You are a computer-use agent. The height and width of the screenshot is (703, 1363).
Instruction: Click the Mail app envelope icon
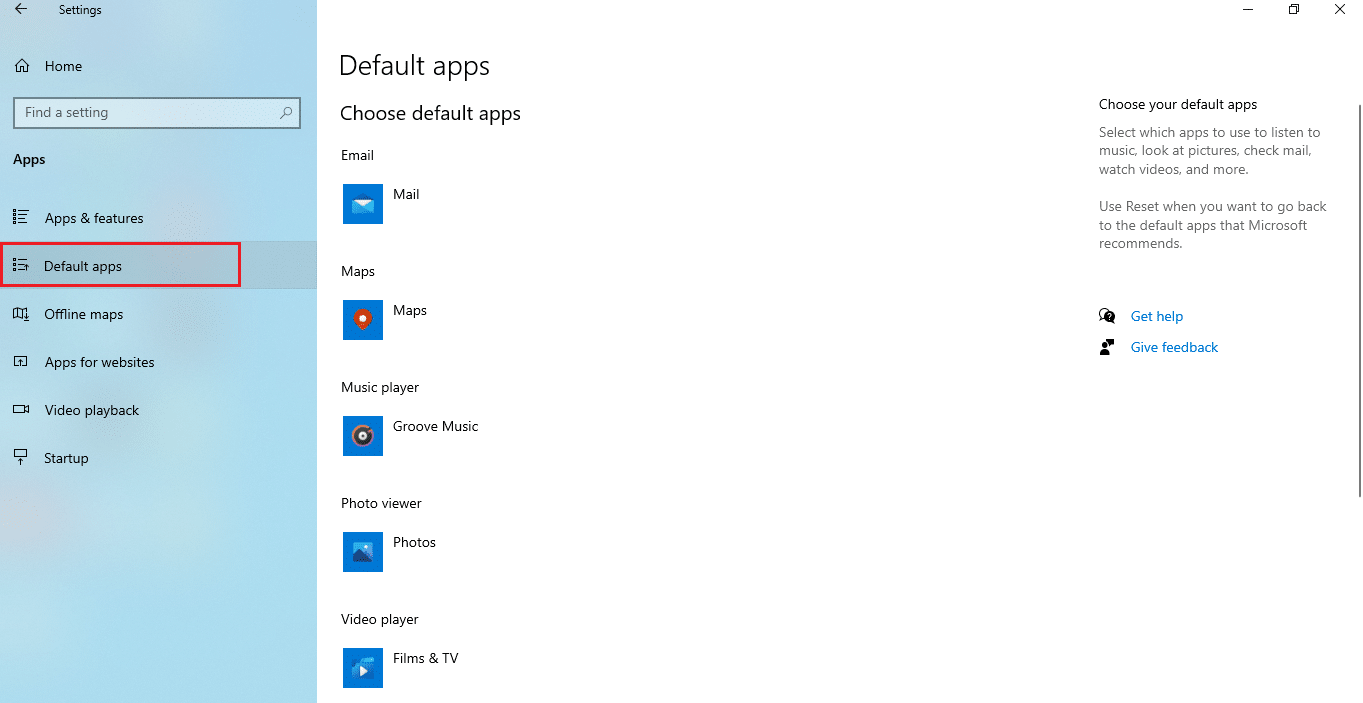363,204
